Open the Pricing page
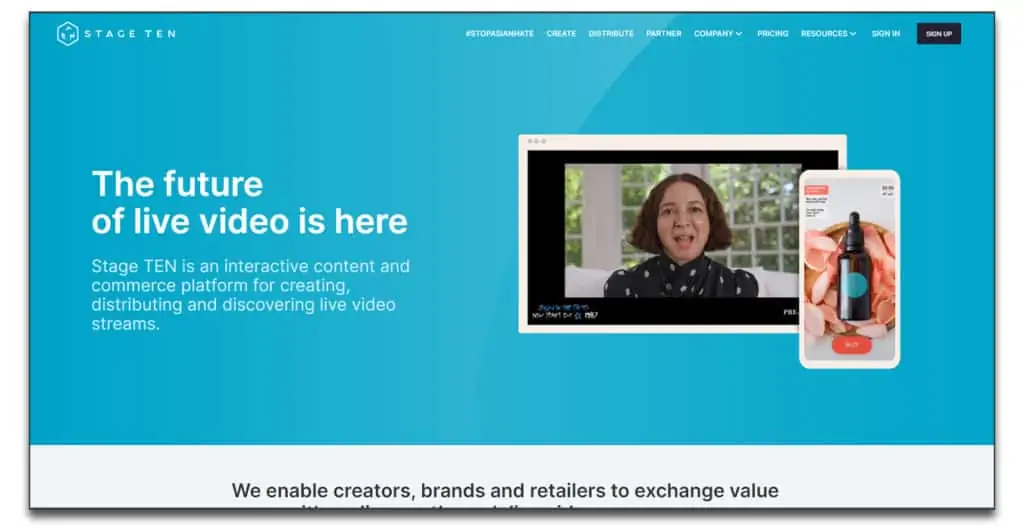This screenshot has width=1024, height=527. coord(773,33)
